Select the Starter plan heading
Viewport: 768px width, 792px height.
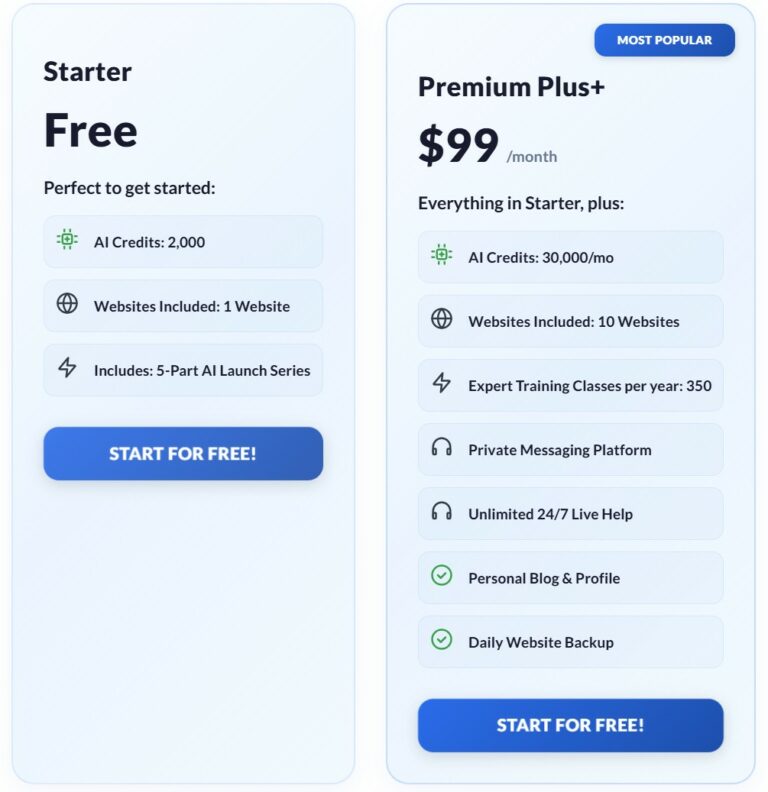pos(88,72)
